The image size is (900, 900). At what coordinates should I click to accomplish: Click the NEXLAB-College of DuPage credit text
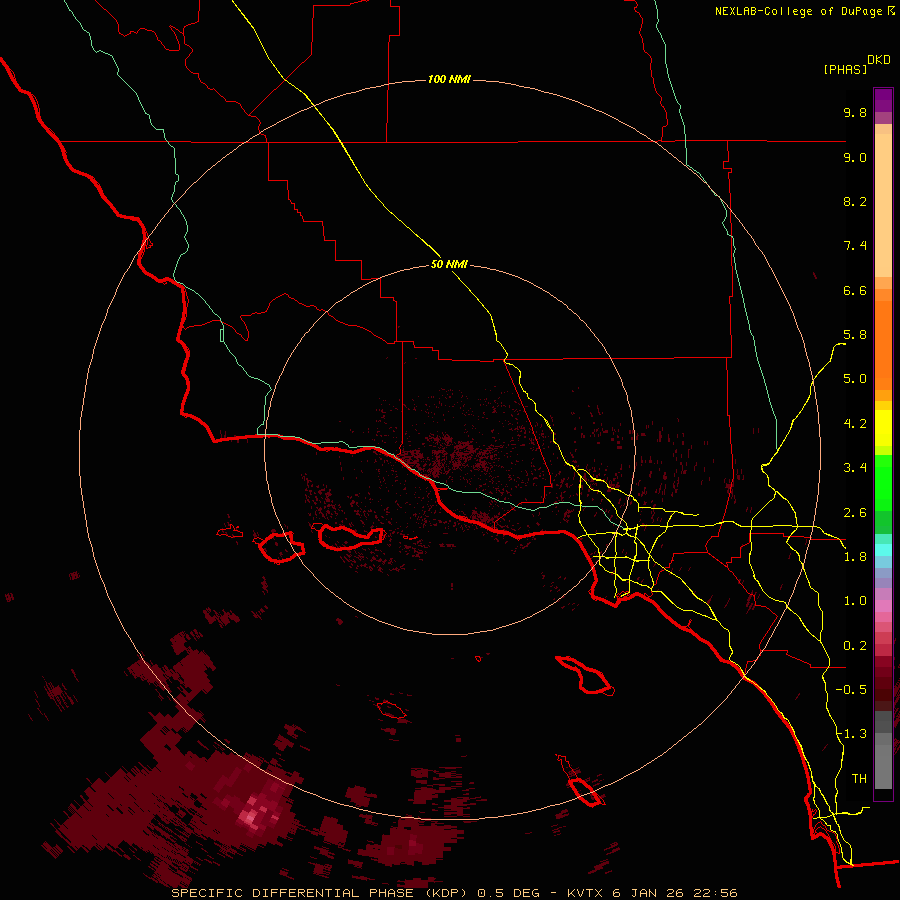(x=799, y=11)
